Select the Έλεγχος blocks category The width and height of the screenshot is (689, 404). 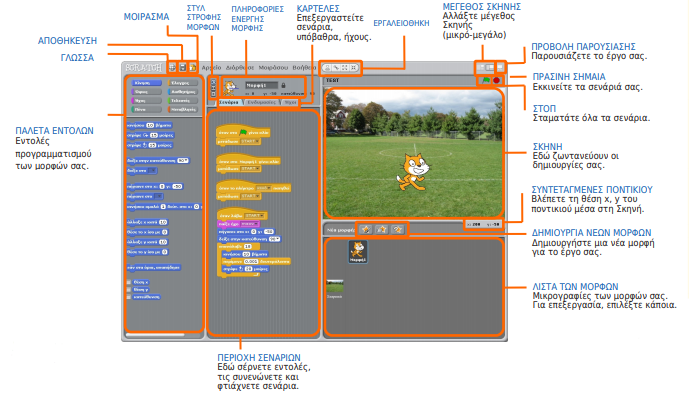coord(182,83)
